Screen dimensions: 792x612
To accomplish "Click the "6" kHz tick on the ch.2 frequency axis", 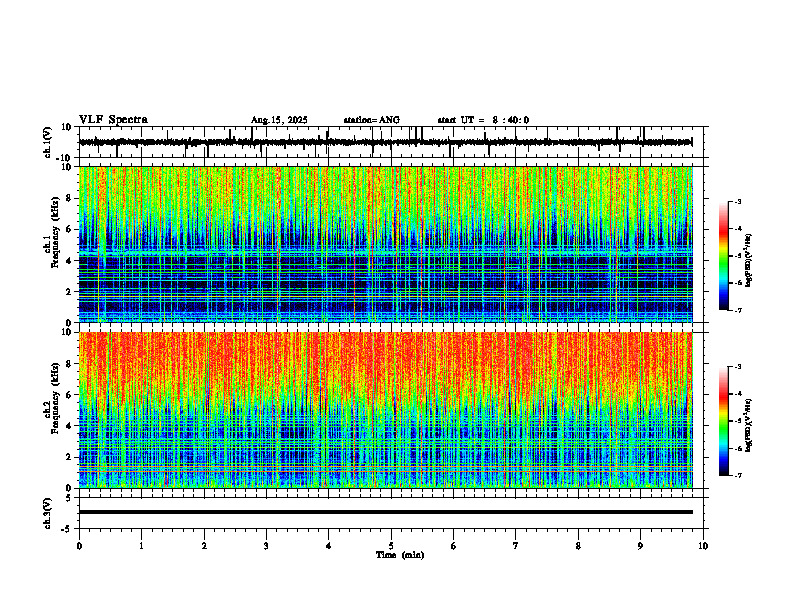I will 70,395.
